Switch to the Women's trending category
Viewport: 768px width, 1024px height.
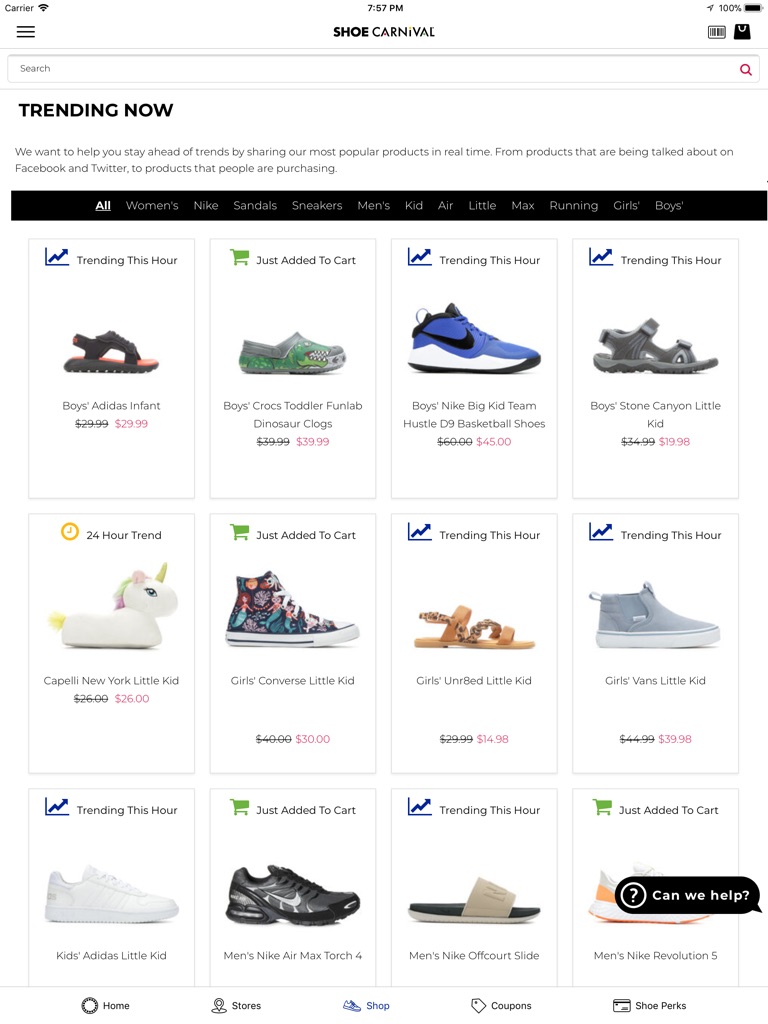coord(152,205)
